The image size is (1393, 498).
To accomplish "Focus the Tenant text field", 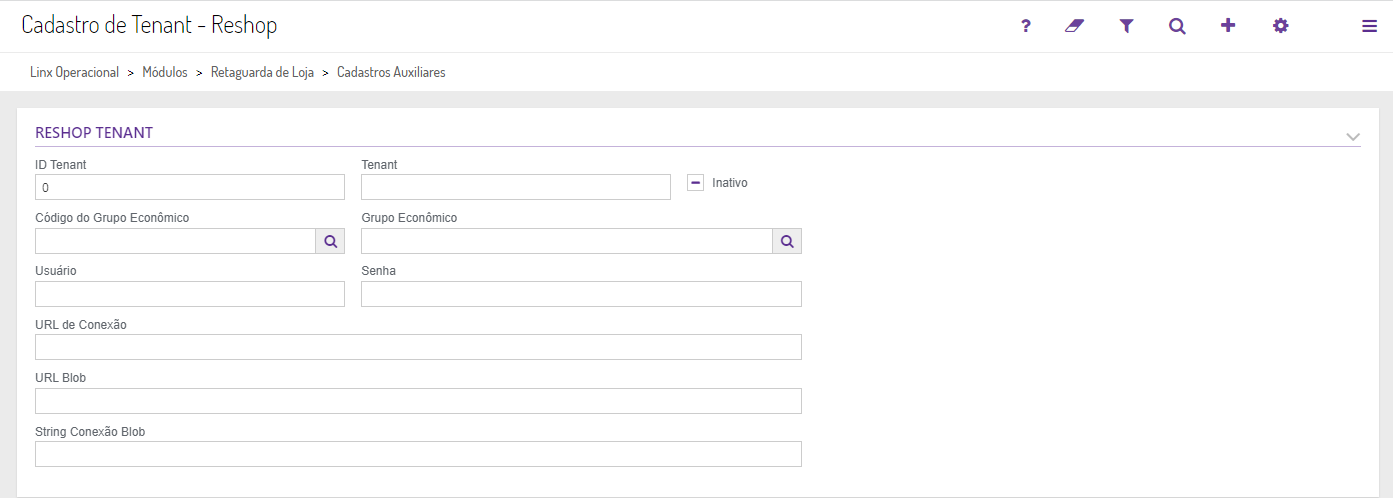I will click(515, 187).
